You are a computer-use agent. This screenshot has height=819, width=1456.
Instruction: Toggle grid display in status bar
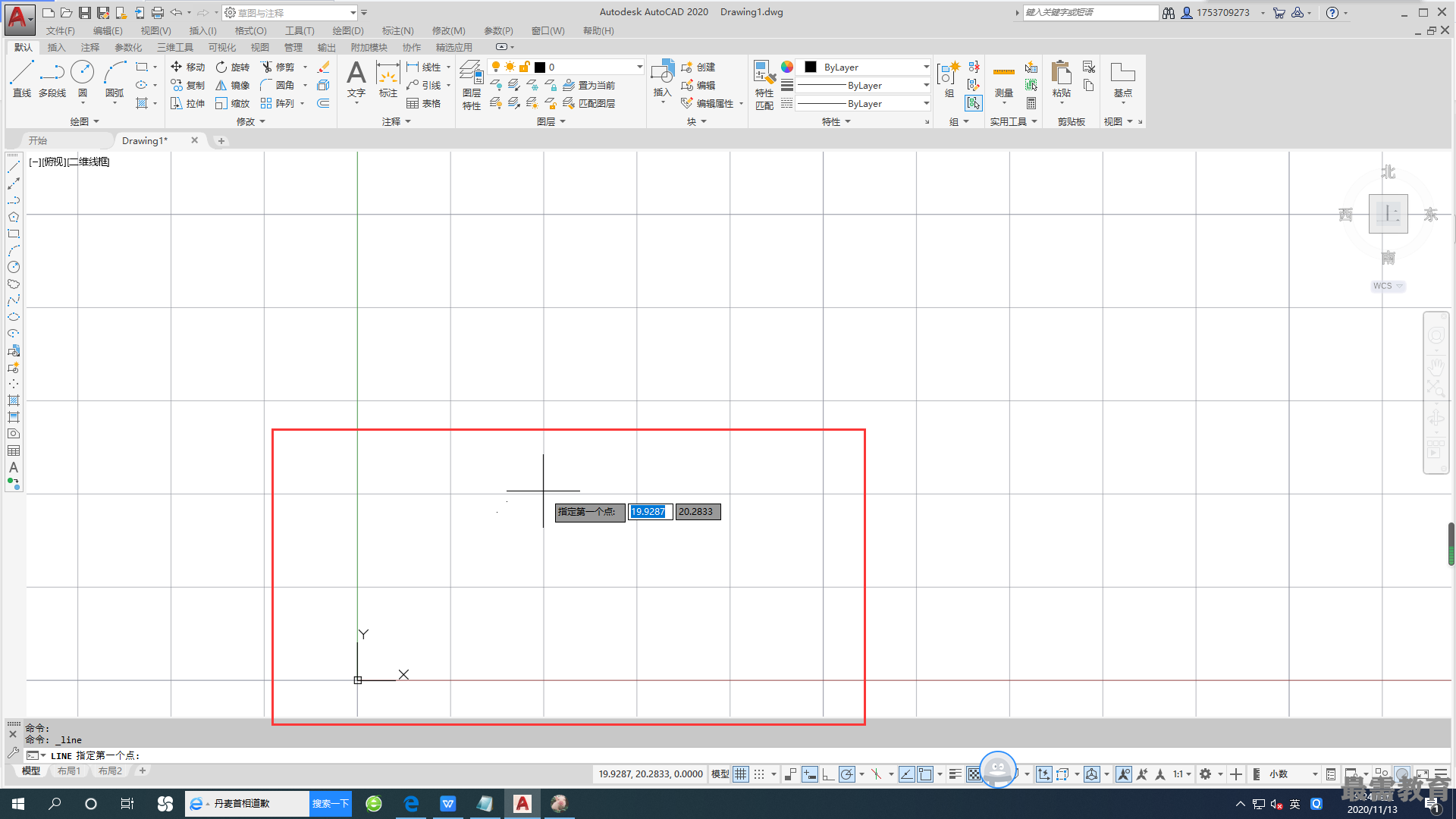741,773
